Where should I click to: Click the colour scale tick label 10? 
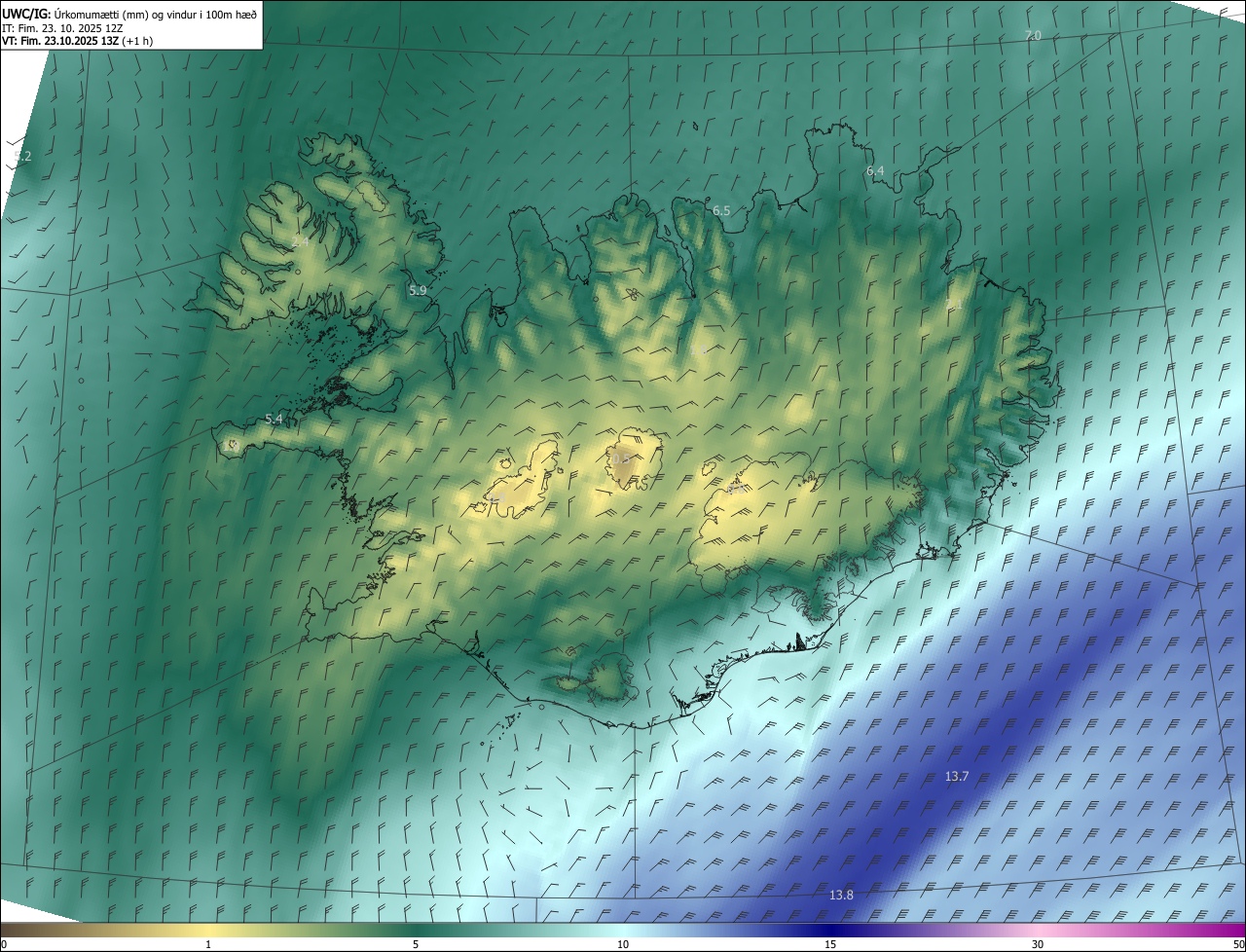(623, 944)
